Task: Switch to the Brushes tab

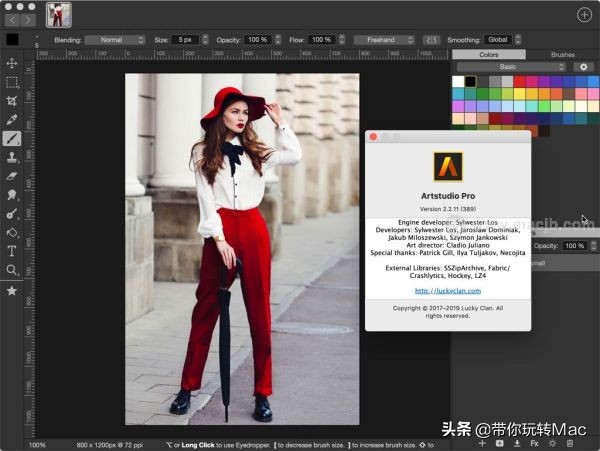Action: point(562,54)
